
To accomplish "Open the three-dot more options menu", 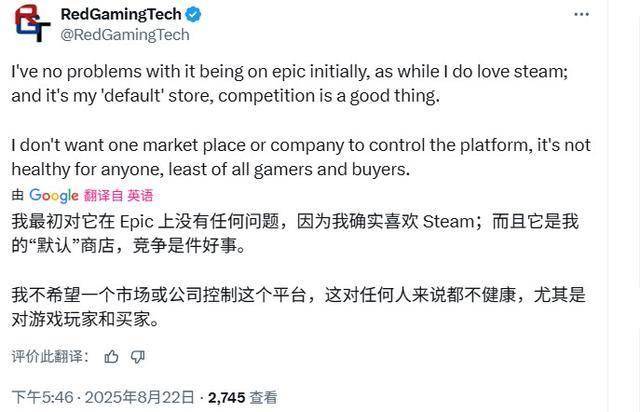I will coord(581,14).
